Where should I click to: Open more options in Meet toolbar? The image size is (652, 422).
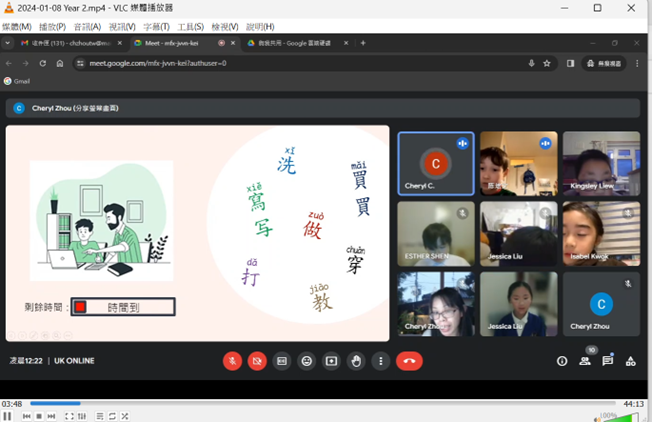pyautogui.click(x=381, y=361)
